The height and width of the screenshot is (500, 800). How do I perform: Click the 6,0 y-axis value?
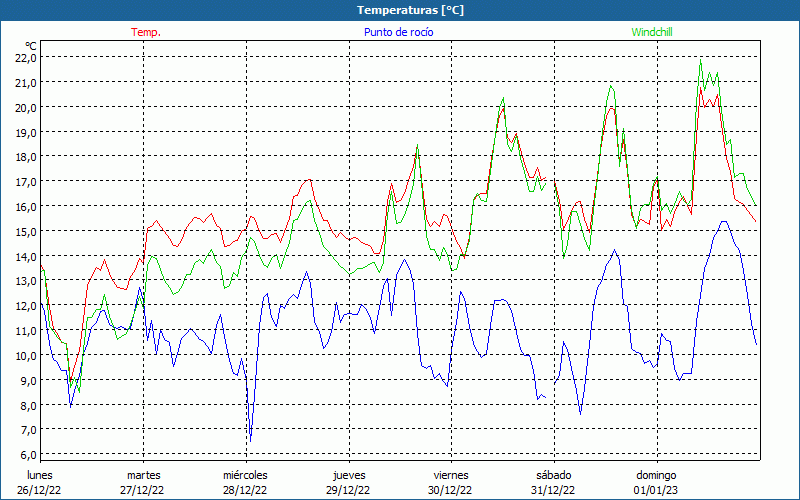coord(27,455)
